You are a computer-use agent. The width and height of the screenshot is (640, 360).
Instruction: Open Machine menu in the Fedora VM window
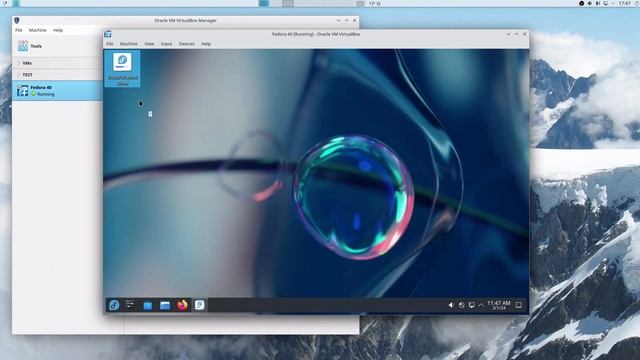(x=129, y=44)
